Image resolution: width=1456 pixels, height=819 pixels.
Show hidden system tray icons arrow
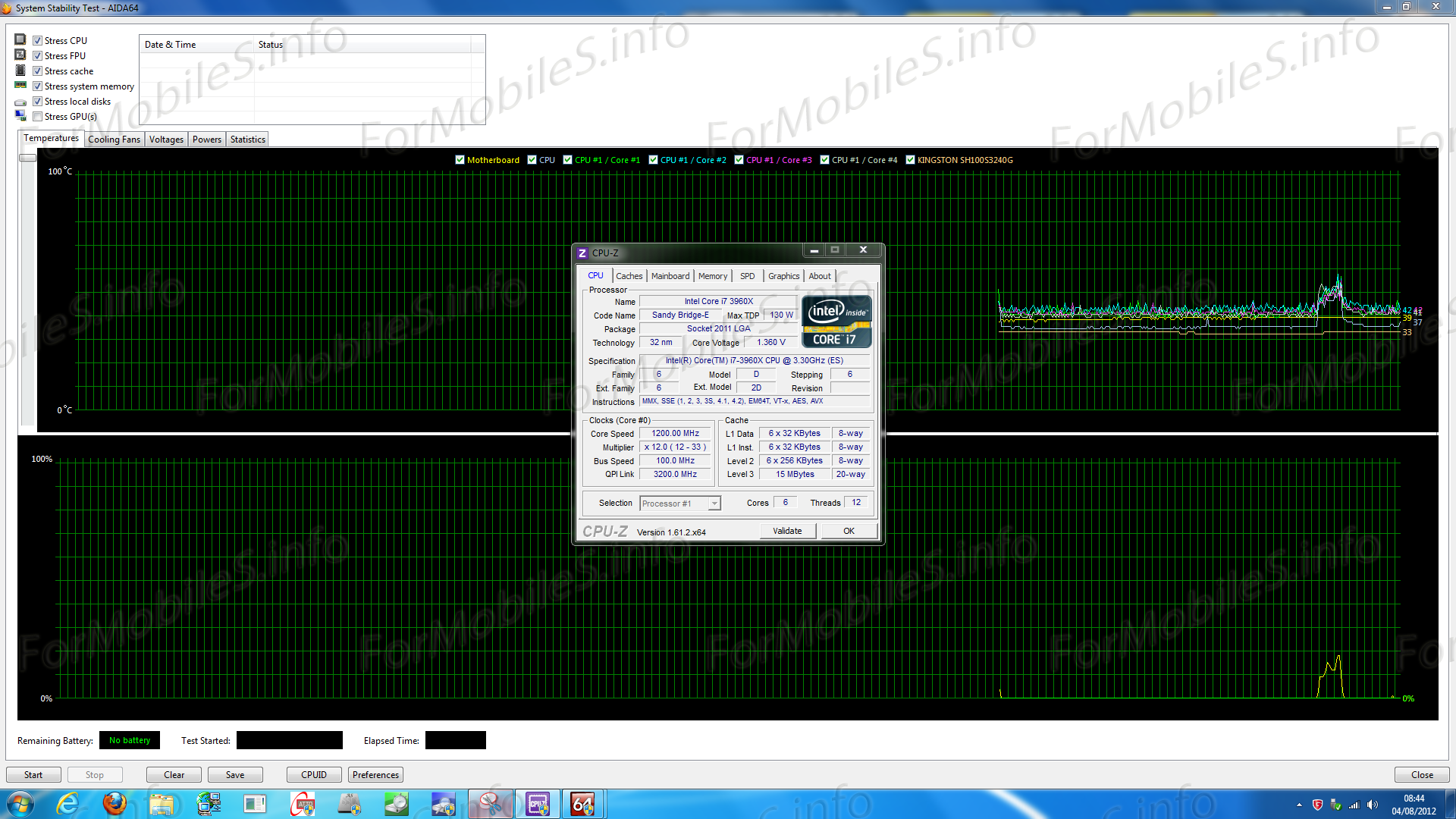pos(1299,805)
